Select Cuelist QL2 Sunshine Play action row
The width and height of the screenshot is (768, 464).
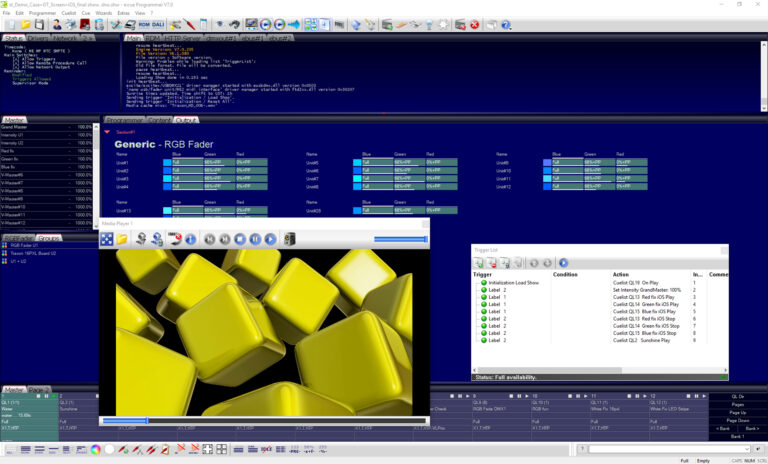tap(641, 340)
